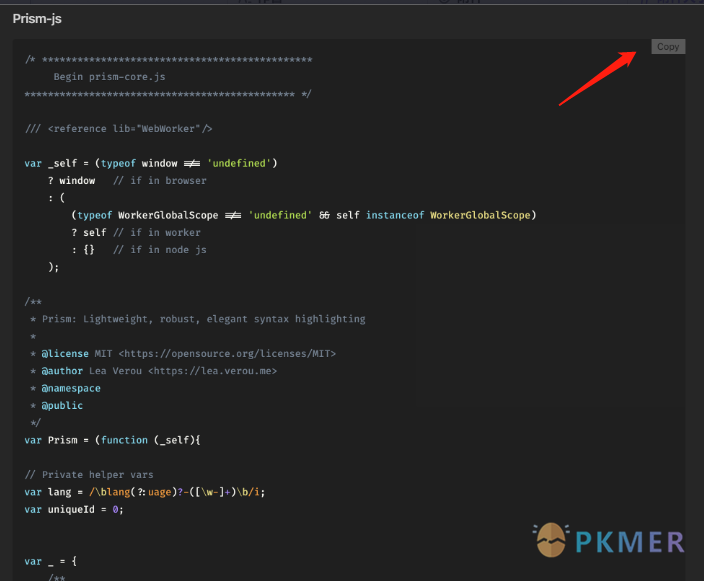This screenshot has width=704, height=581.
Task: Click the PKMER logo icon
Action: pyautogui.click(x=552, y=540)
